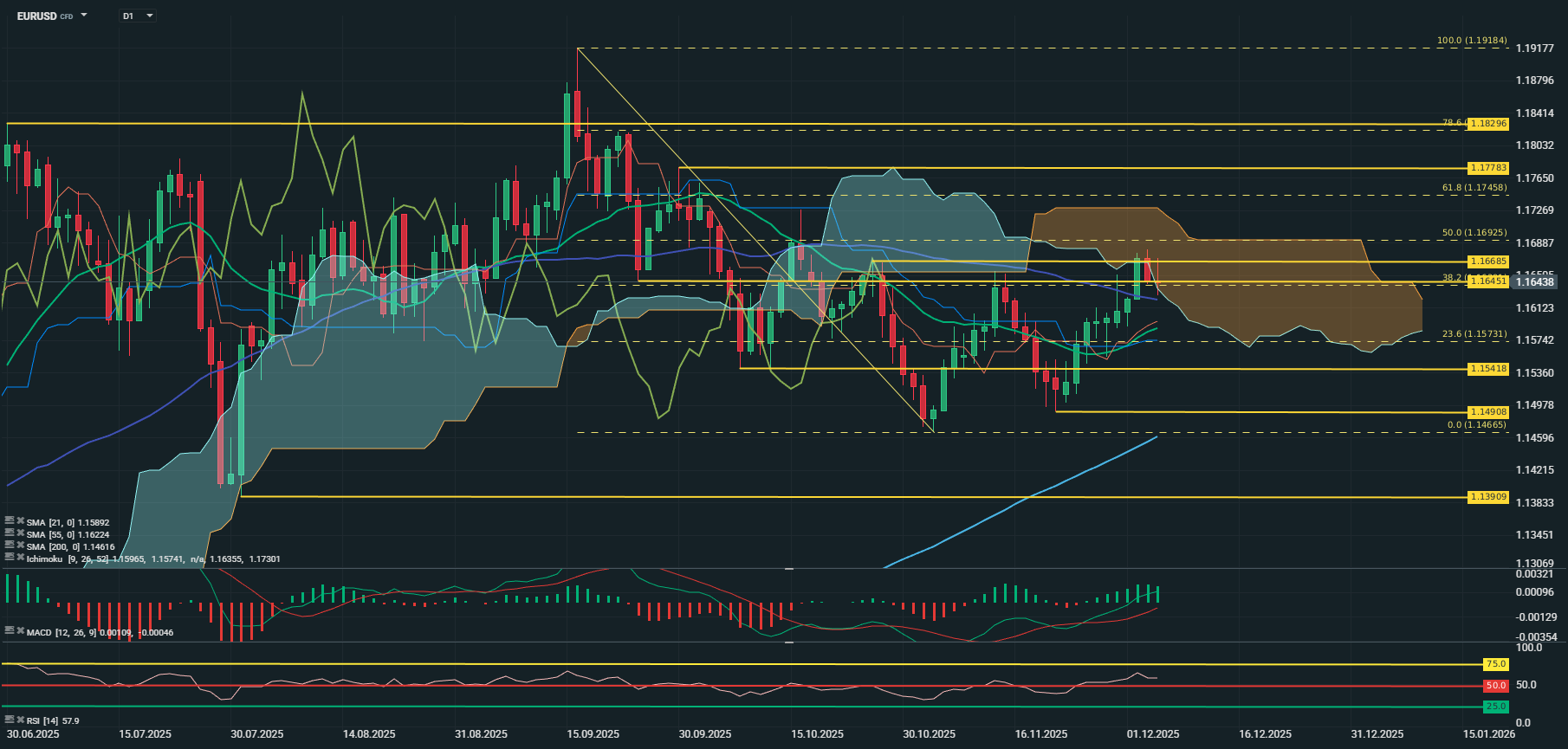This screenshot has height=749, width=1568.
Task: Click the Fibonacci 100.0 (1.19184) level label
Action: point(1471,41)
